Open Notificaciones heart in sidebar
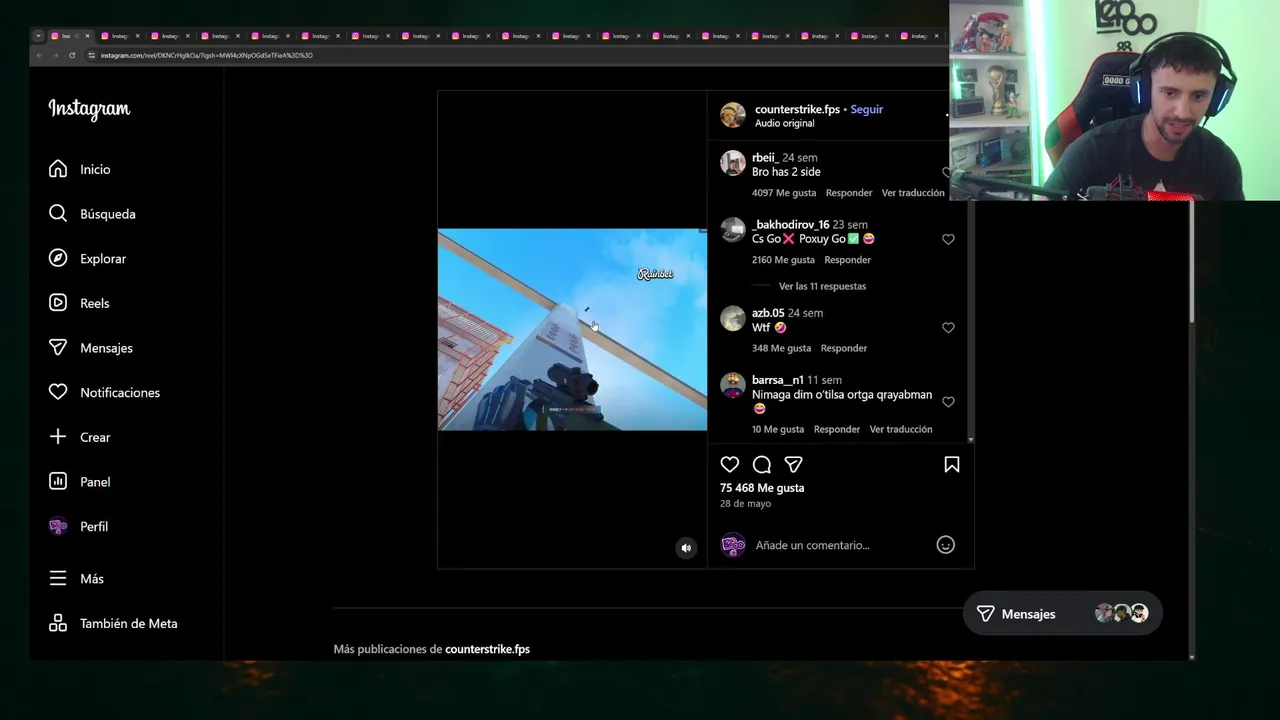 point(104,392)
